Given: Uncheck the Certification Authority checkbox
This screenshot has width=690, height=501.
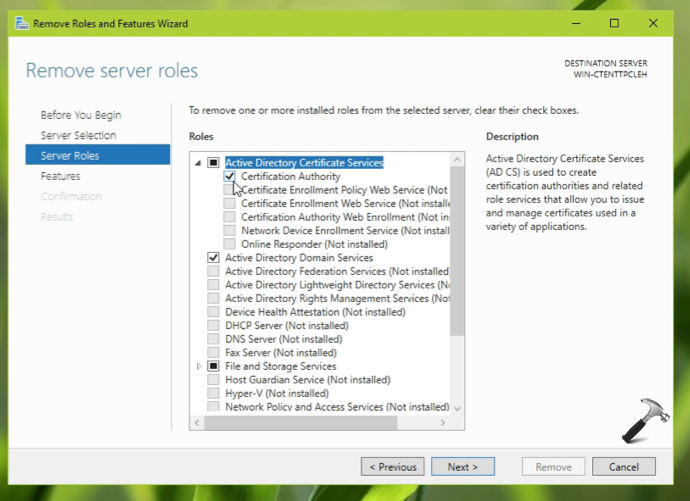Looking at the screenshot, I should coord(229,176).
